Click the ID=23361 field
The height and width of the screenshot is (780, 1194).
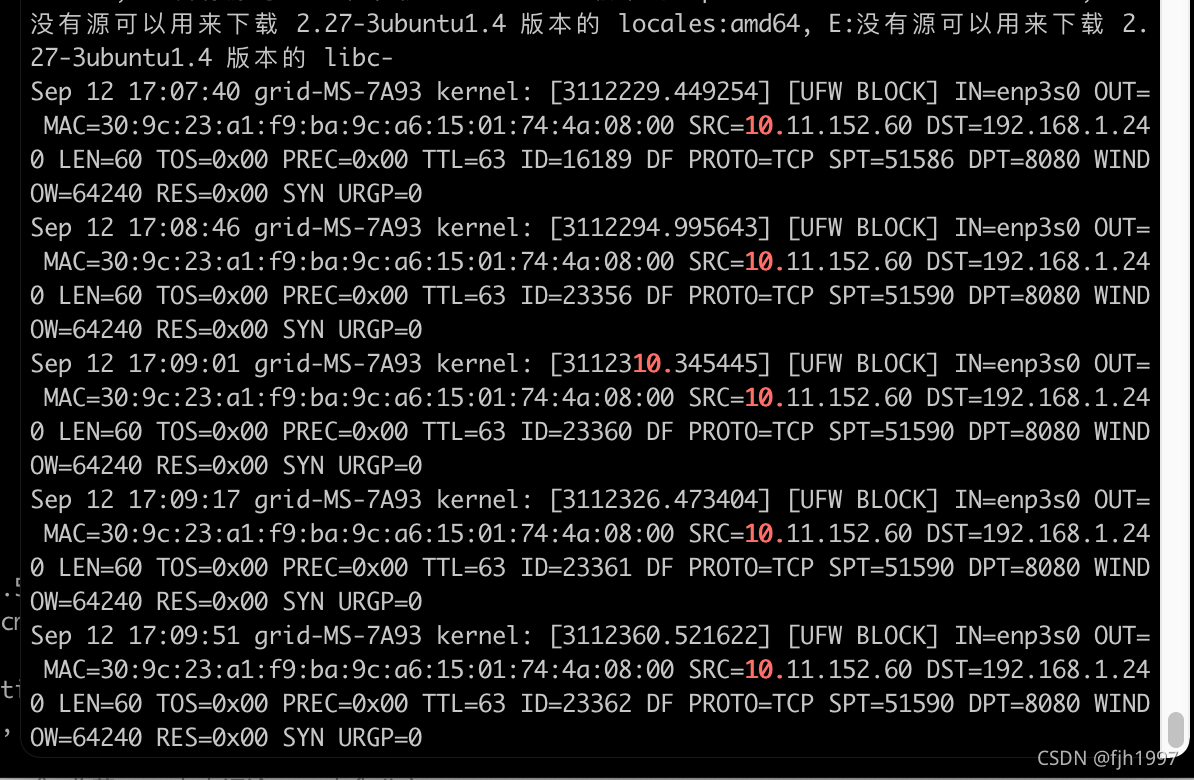(576, 568)
